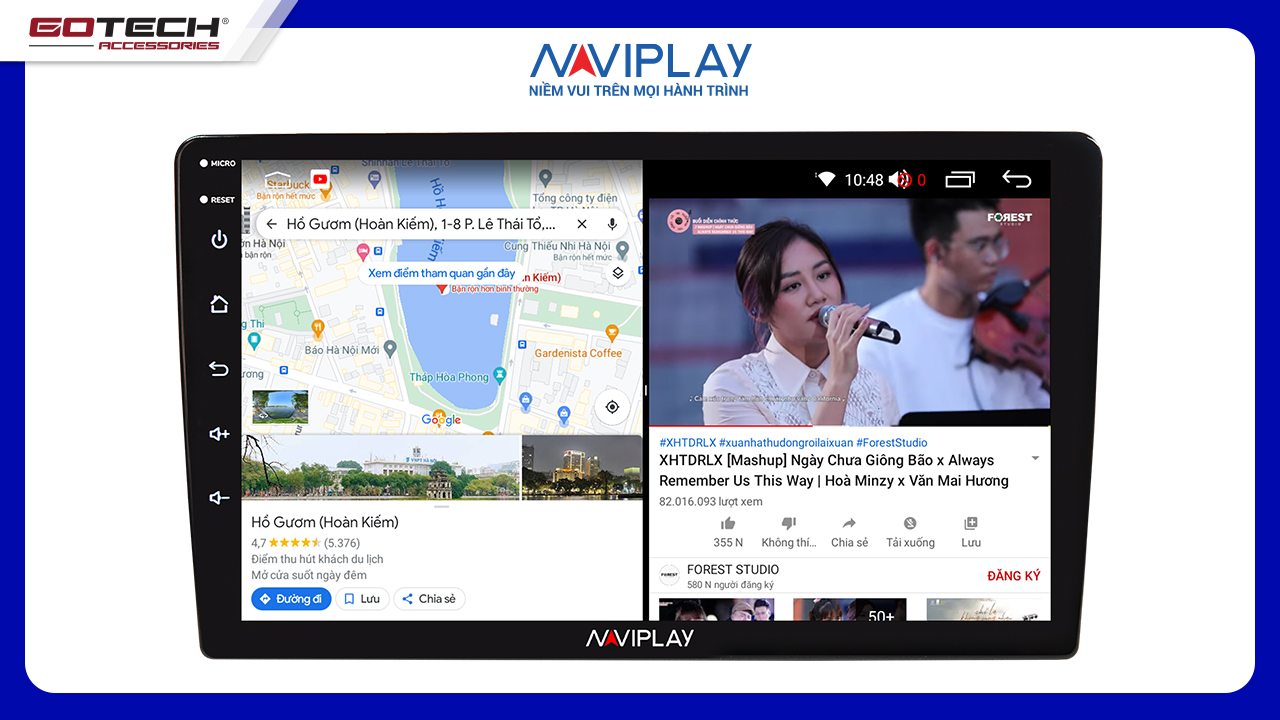Viewport: 1280px width, 720px height.
Task: Tap the home icon on left panel
Action: (x=219, y=304)
